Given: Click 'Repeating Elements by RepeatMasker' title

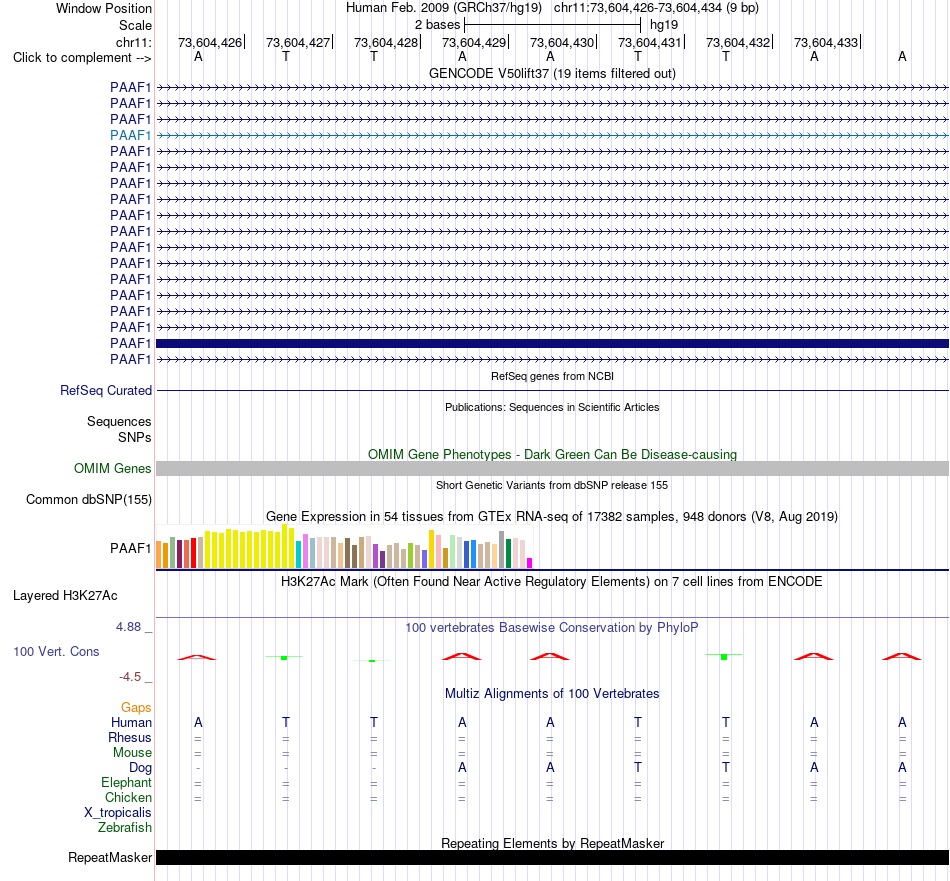Looking at the screenshot, I should [552, 843].
